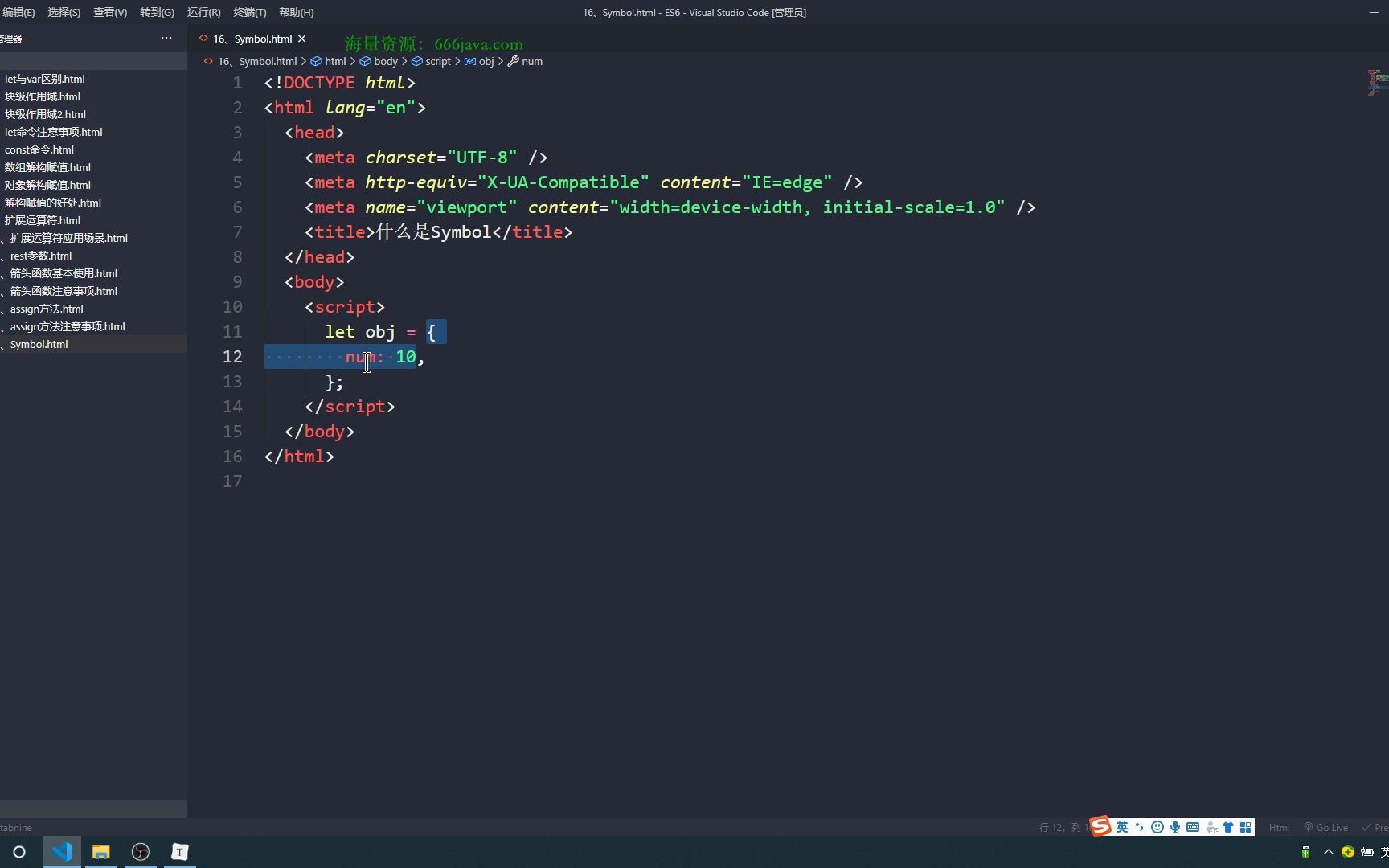Click line number 10 in the gutter
1389x868 pixels.
(x=232, y=307)
